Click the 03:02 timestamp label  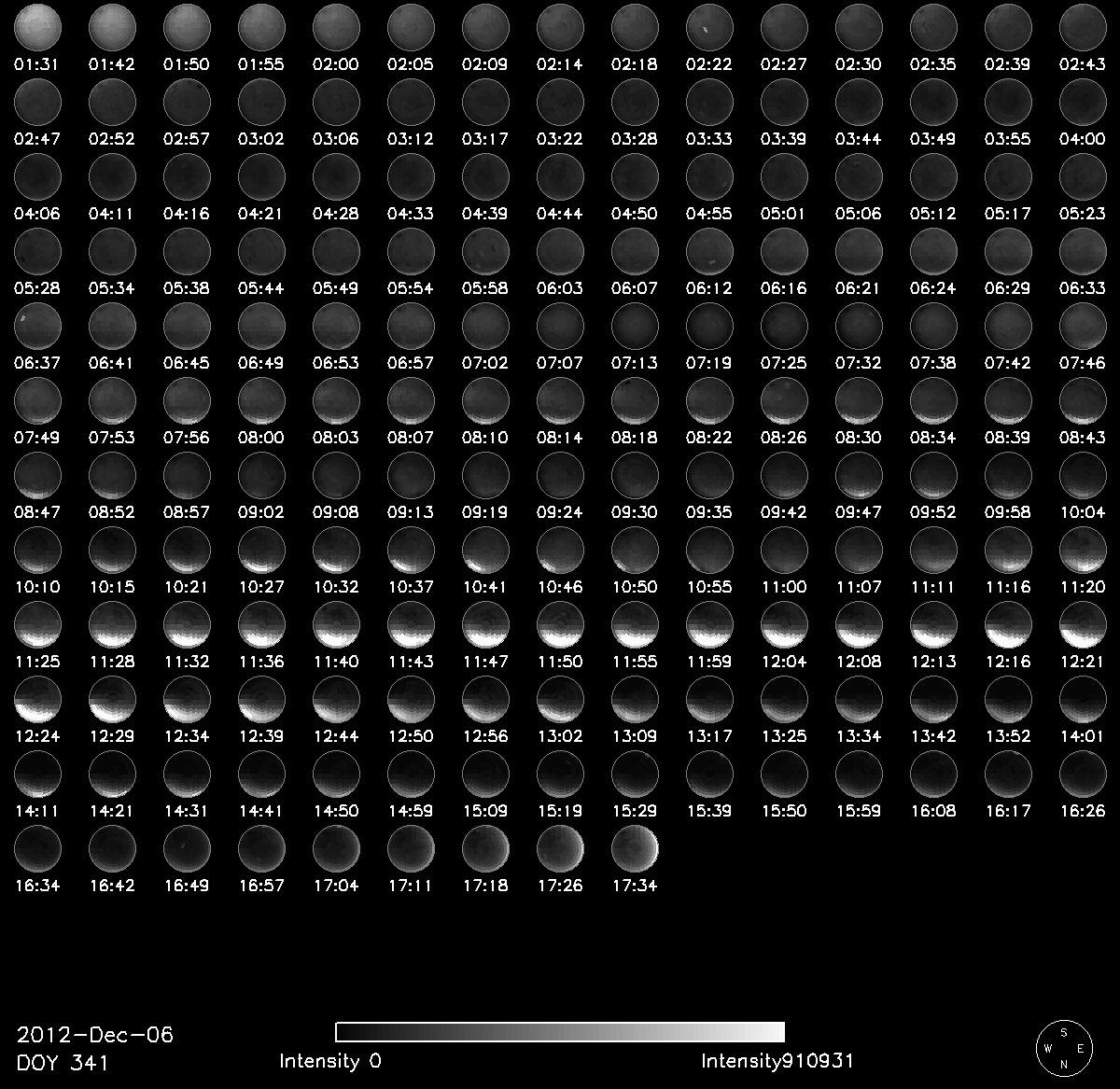point(261,139)
